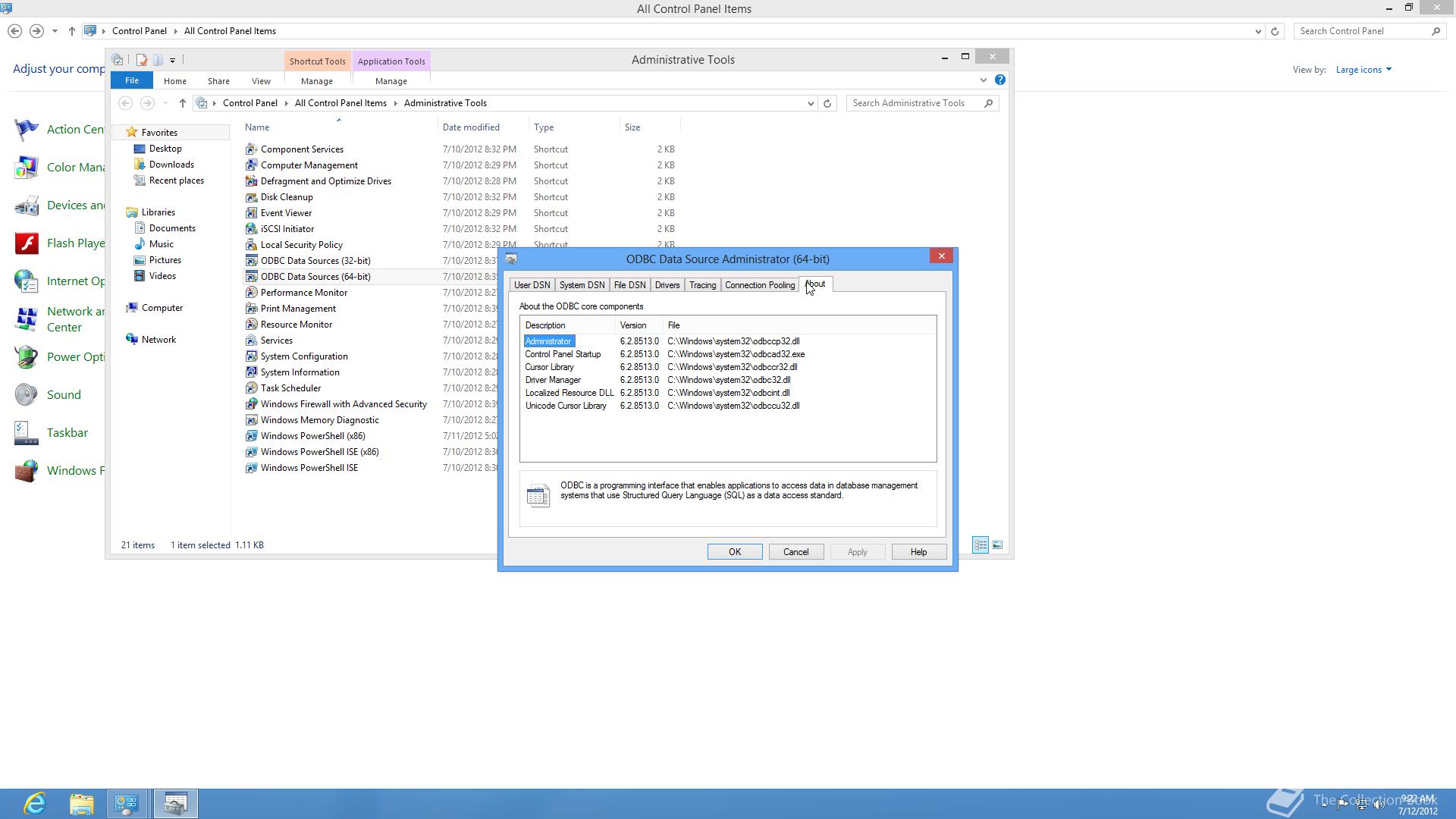Switch to the System DSN tab
Viewport: 1456px width, 819px height.
pyautogui.click(x=582, y=285)
